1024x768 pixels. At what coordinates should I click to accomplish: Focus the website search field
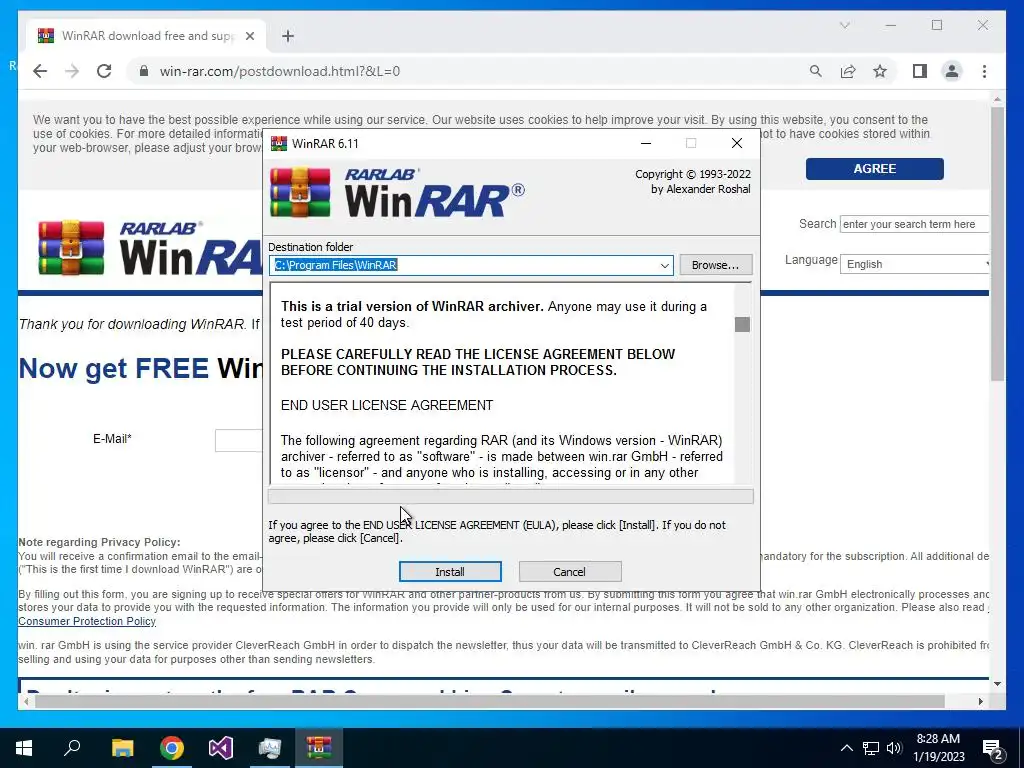[914, 224]
